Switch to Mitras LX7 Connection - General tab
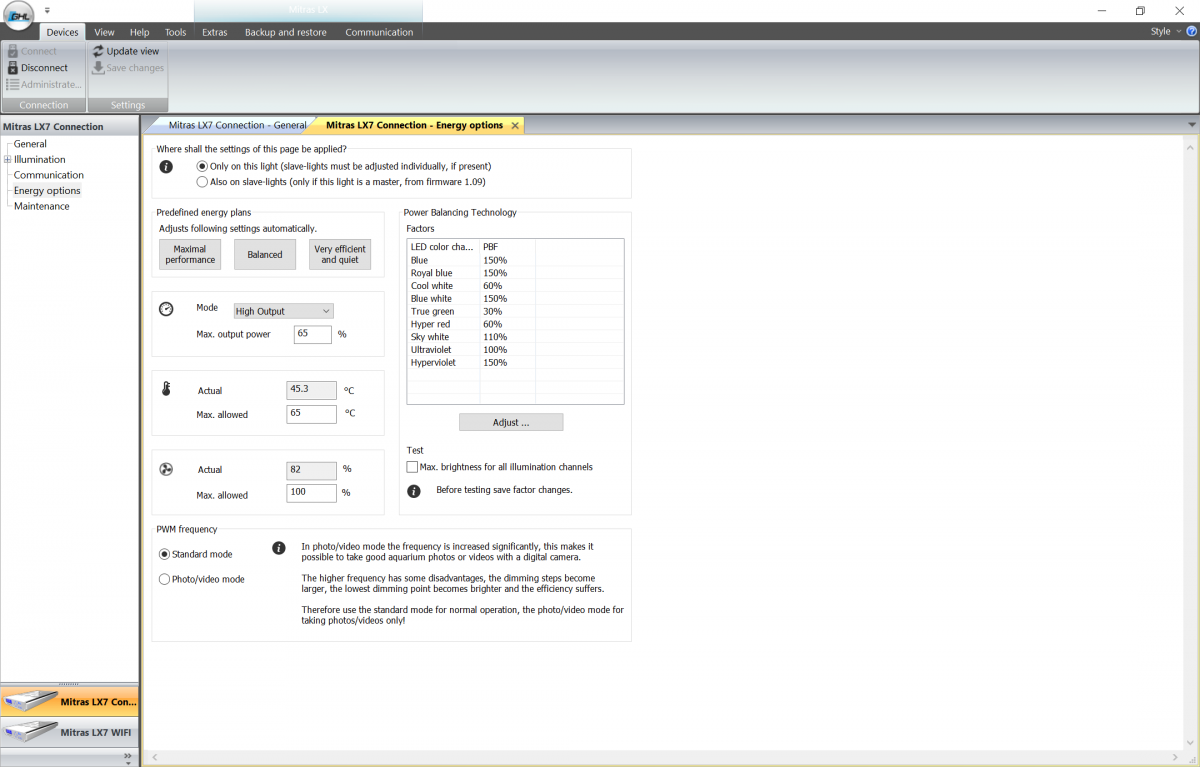Image resolution: width=1200 pixels, height=767 pixels. [x=237, y=125]
